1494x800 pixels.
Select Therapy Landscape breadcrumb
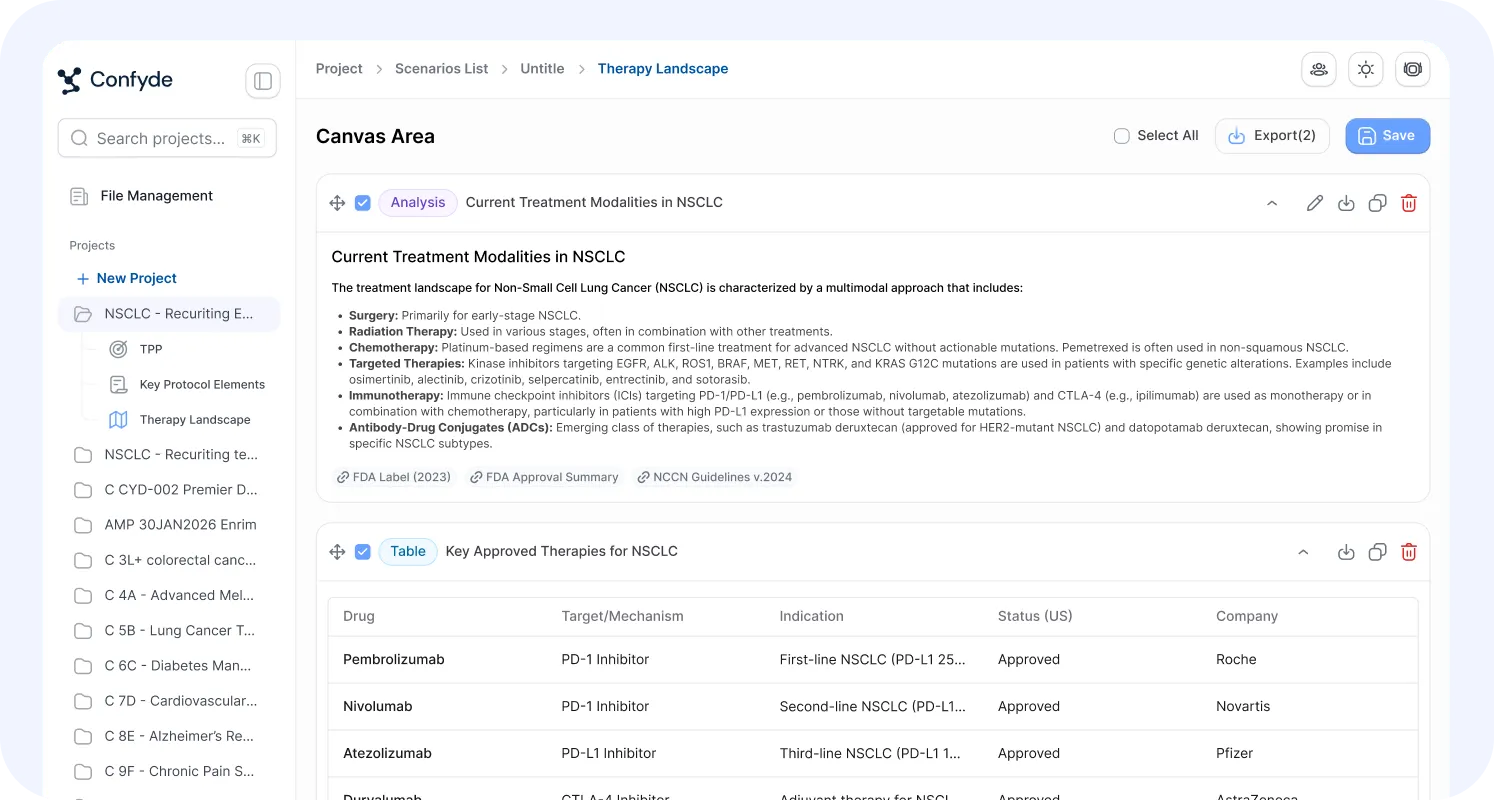click(x=663, y=69)
